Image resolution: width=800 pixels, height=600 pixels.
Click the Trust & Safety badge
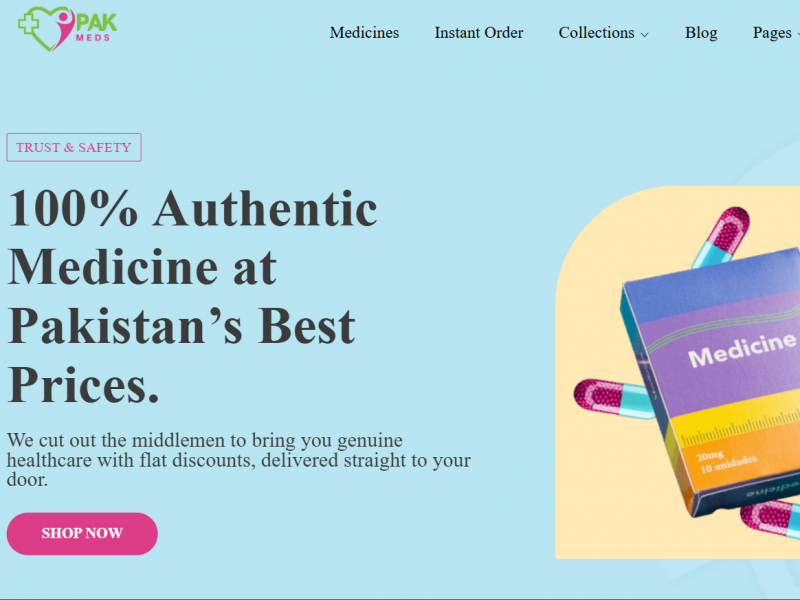pyautogui.click(x=74, y=147)
